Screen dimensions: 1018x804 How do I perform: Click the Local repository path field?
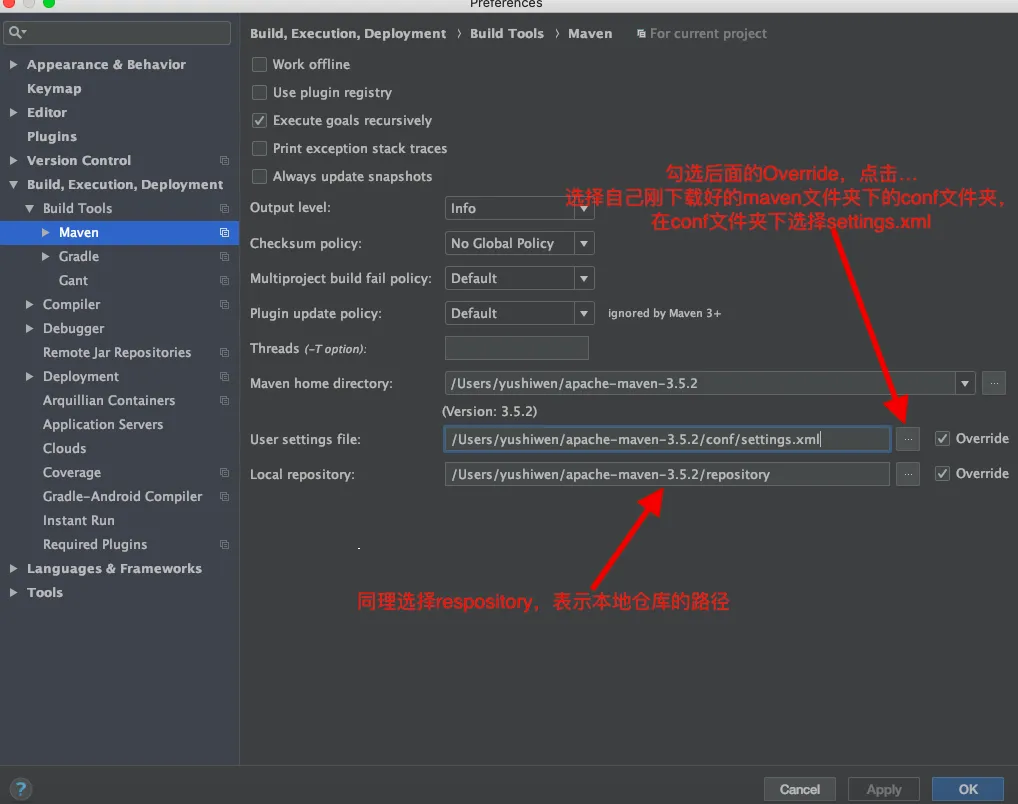[x=667, y=474]
